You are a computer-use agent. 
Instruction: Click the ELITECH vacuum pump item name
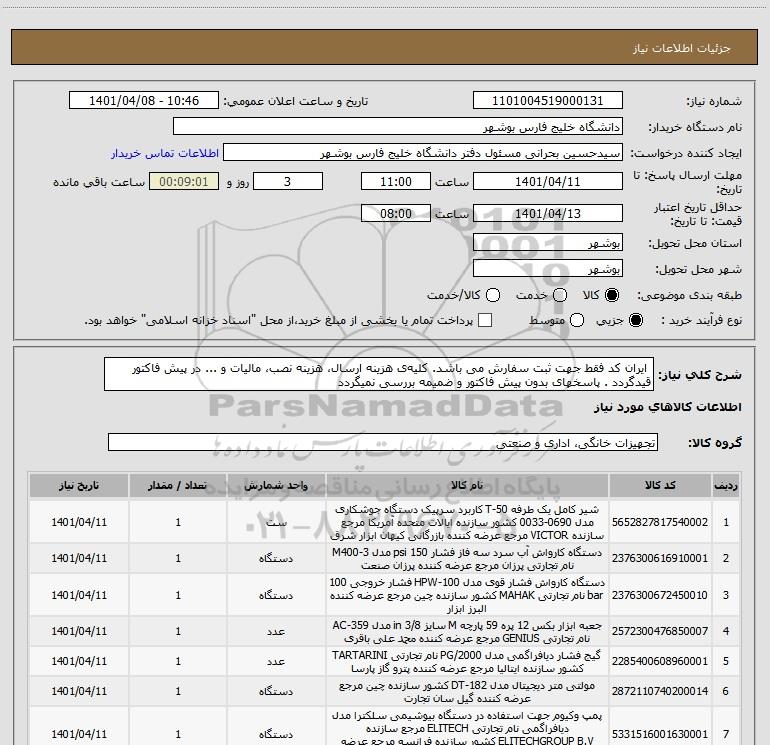coord(467,728)
